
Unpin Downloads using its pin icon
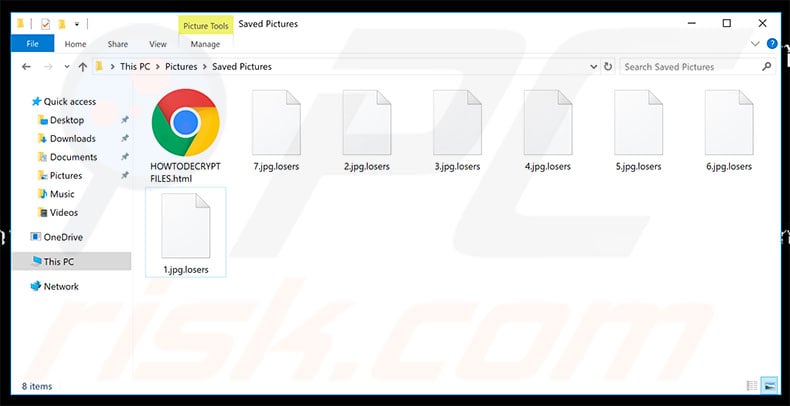click(x=124, y=139)
